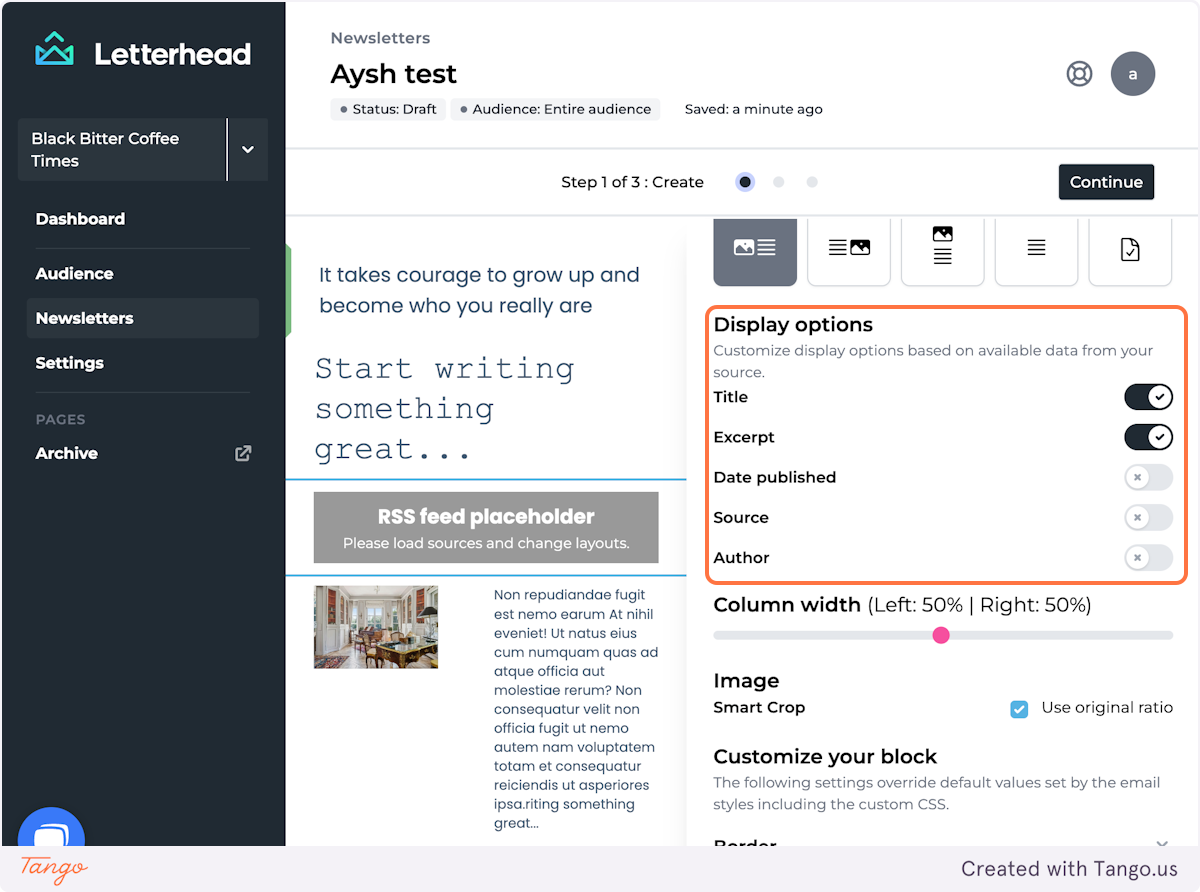Viewport: 1200px width, 892px height.
Task: Go to step 3 indicator dot
Action: tap(812, 182)
